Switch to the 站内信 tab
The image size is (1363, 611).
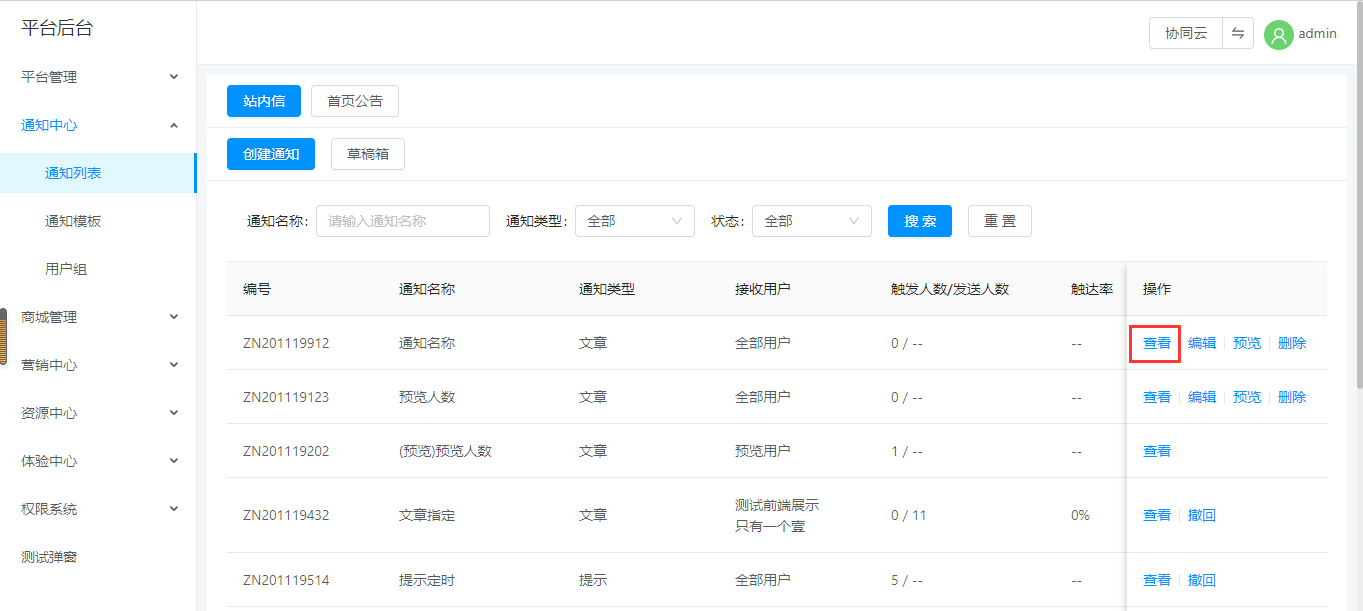coord(264,101)
